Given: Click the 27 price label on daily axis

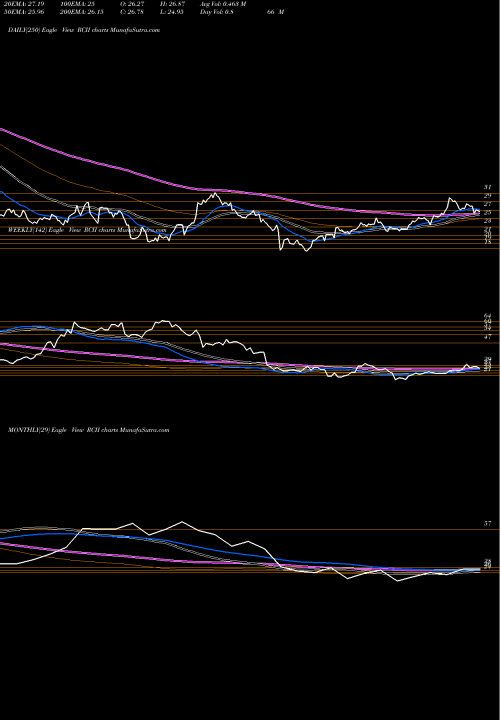Looking at the screenshot, I should pos(488,204).
